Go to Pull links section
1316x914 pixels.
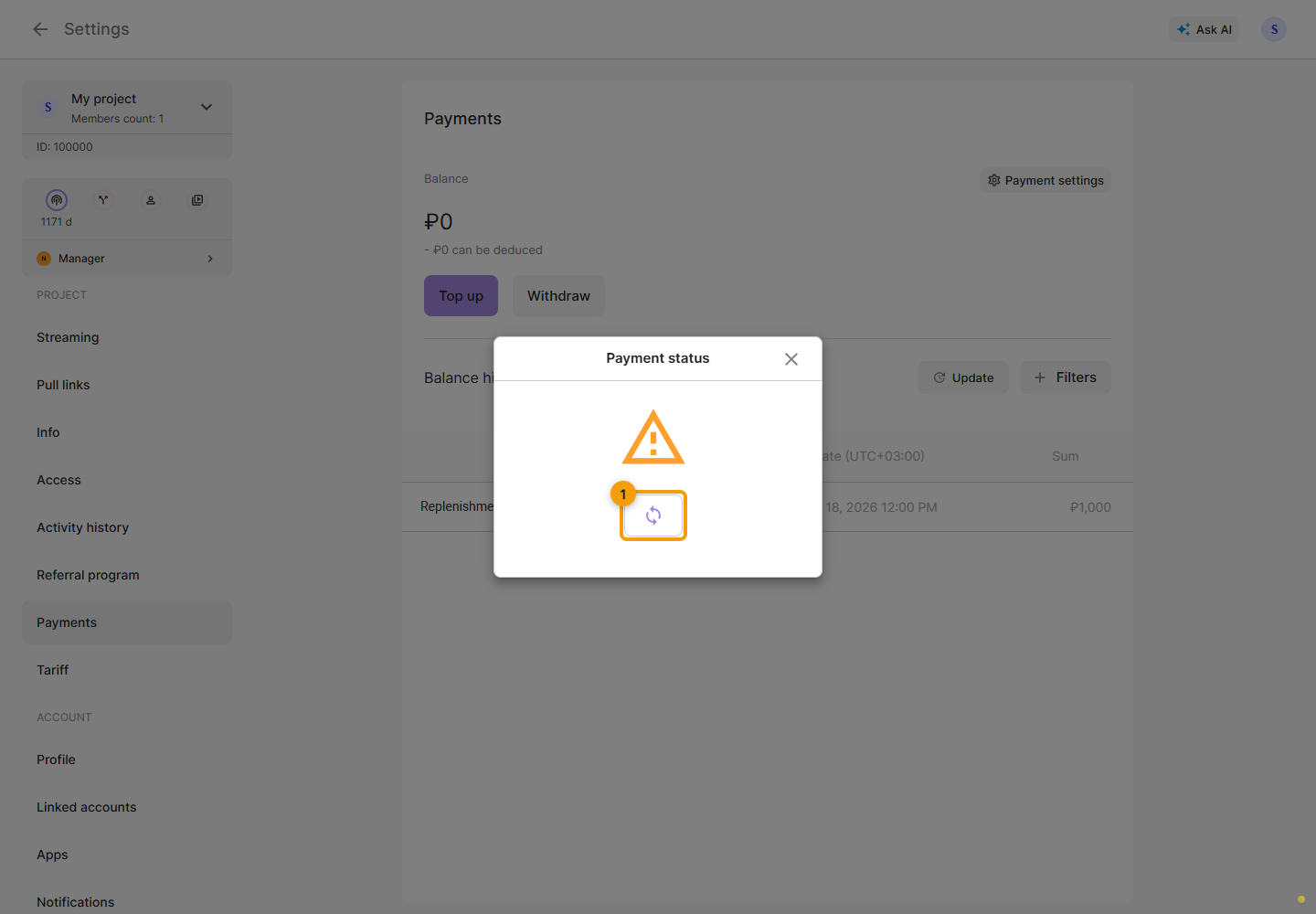pyautogui.click(x=127, y=385)
